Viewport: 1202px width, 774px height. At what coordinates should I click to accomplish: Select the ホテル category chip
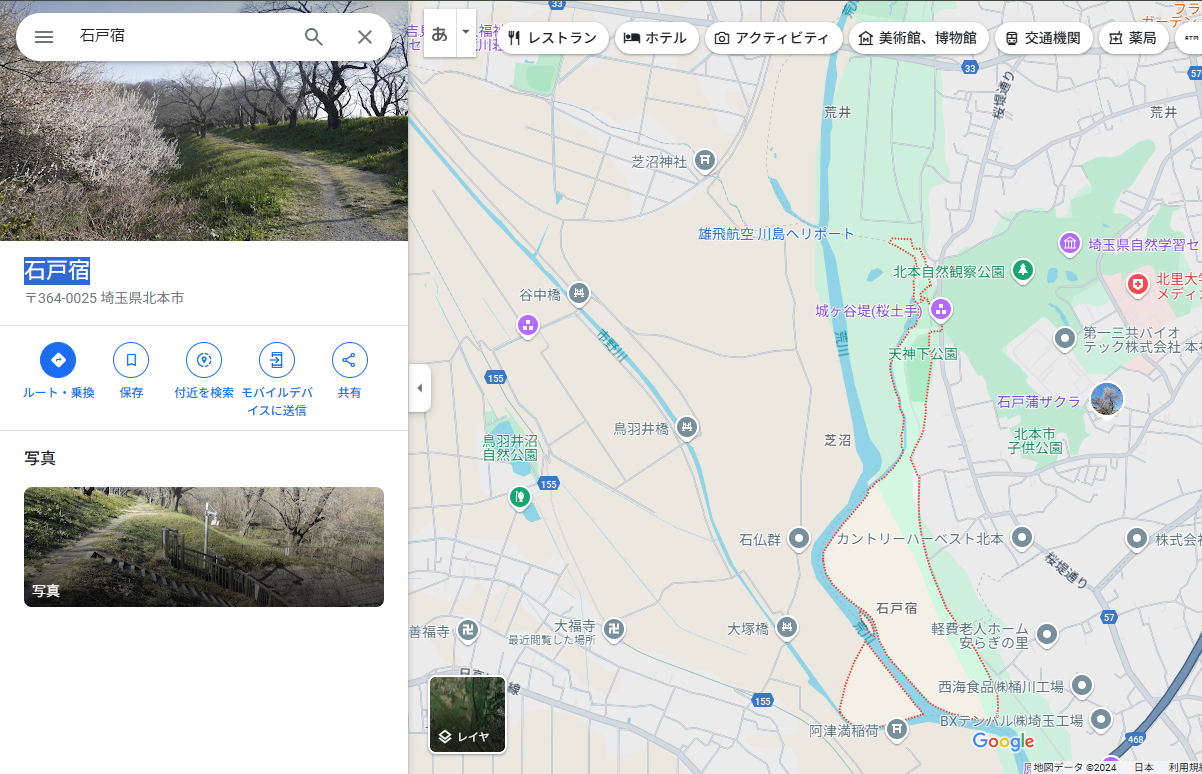coord(656,38)
